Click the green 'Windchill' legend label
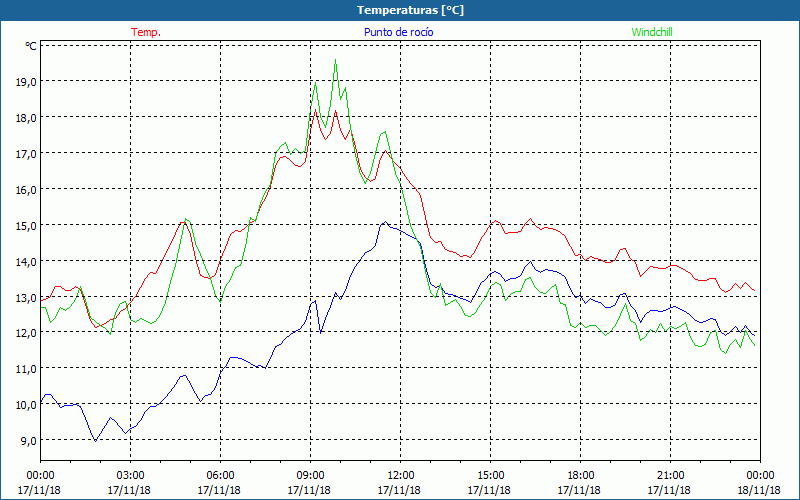800x500 pixels. pos(652,32)
